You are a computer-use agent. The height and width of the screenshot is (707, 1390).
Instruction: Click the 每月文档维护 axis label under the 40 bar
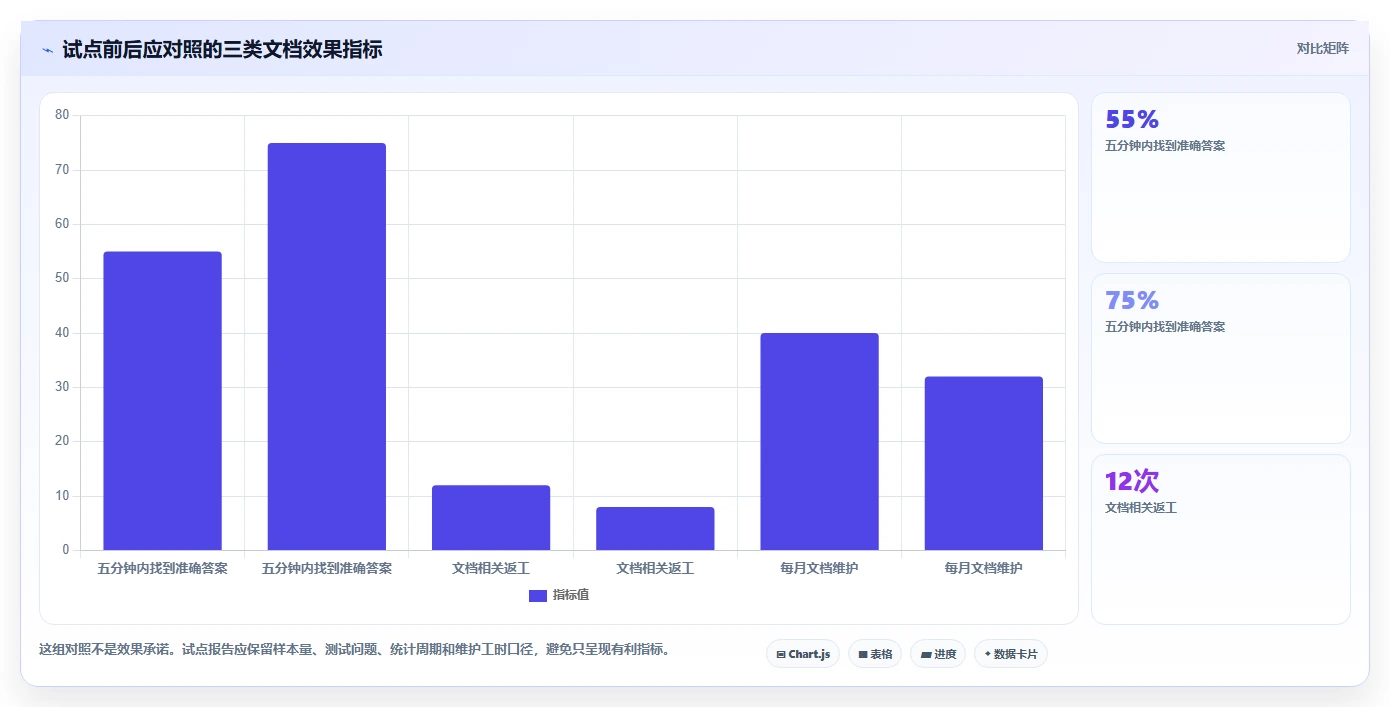coord(819,568)
